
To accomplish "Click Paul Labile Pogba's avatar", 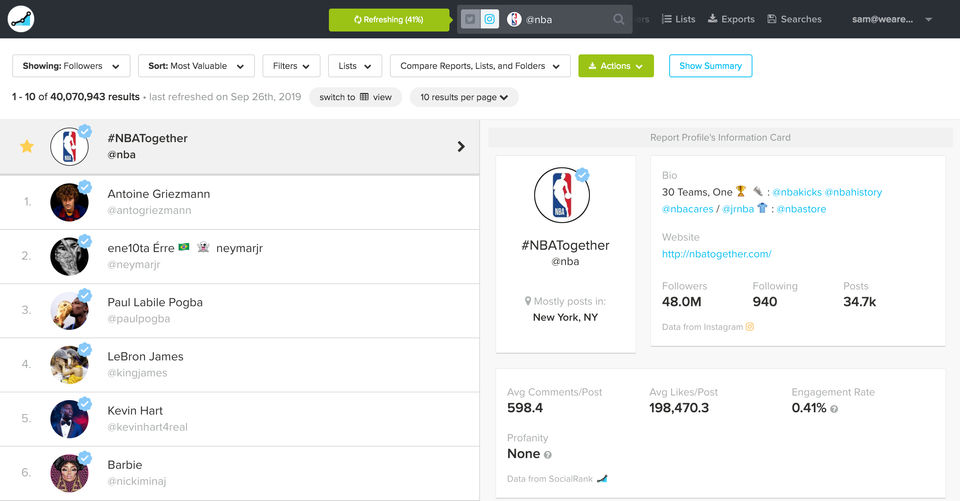I will click(69, 310).
